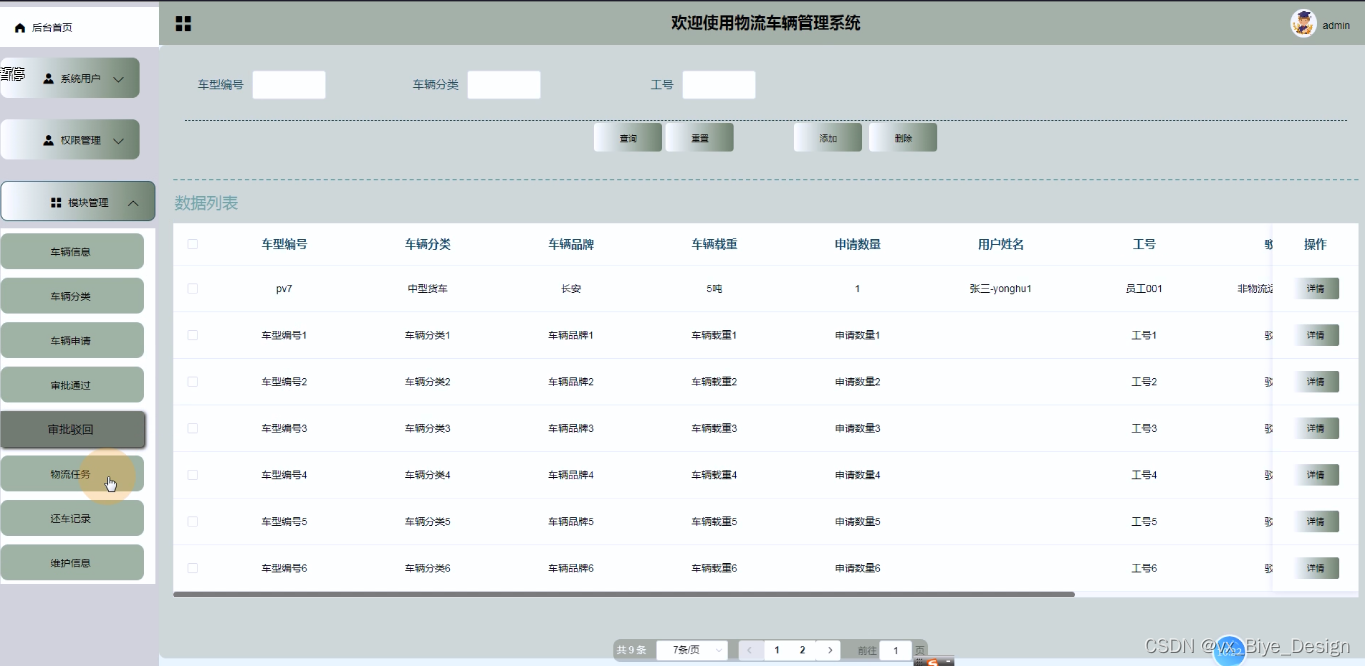
Task: Click the 重置 button
Action: coord(700,138)
